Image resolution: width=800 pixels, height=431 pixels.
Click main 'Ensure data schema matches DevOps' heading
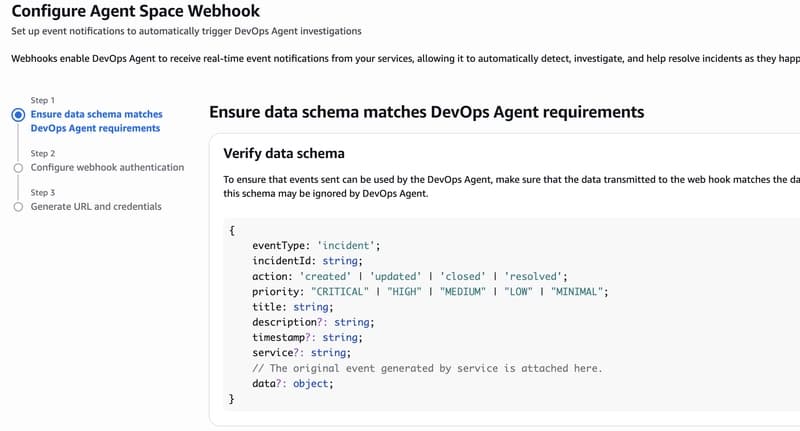427,112
